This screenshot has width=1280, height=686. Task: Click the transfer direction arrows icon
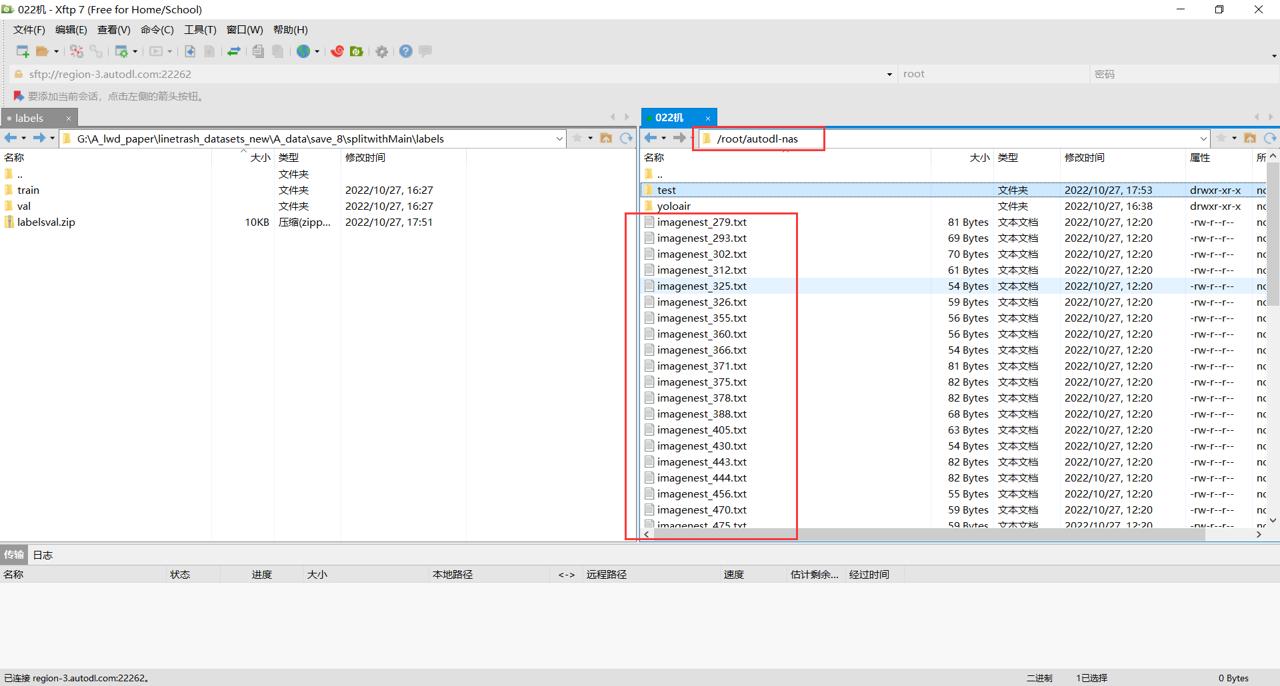point(233,51)
